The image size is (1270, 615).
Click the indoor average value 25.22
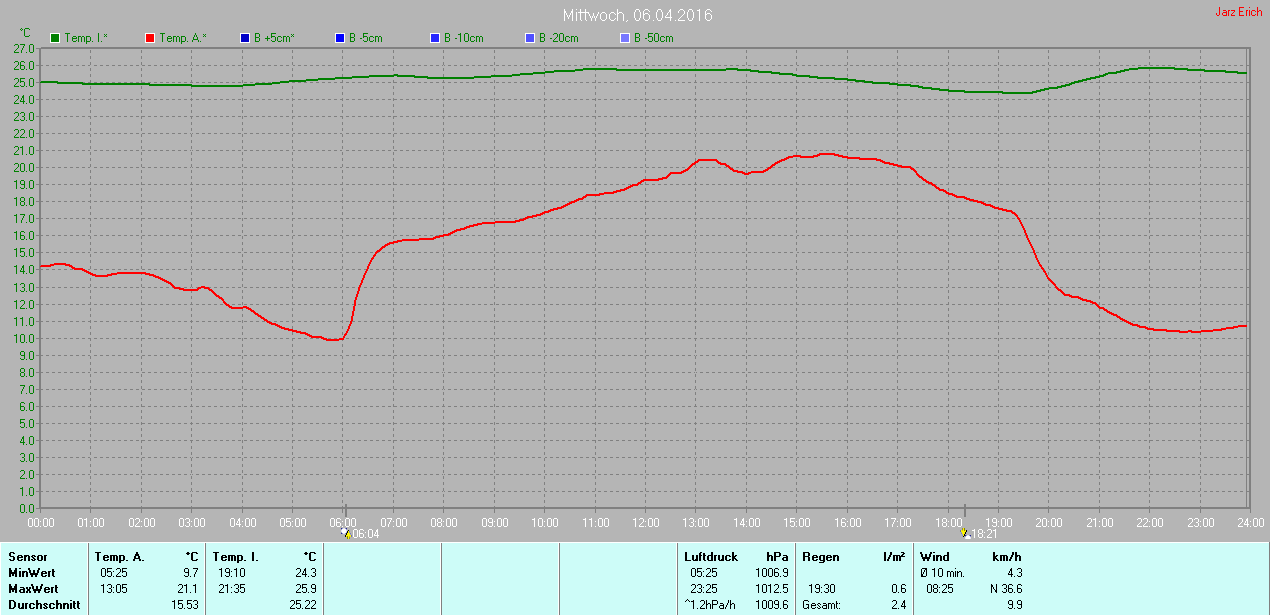pyautogui.click(x=302, y=605)
